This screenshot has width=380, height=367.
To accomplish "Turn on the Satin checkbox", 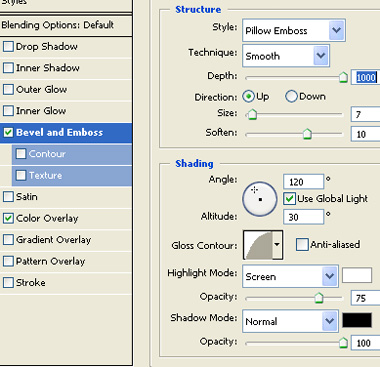I will pos(8,197).
